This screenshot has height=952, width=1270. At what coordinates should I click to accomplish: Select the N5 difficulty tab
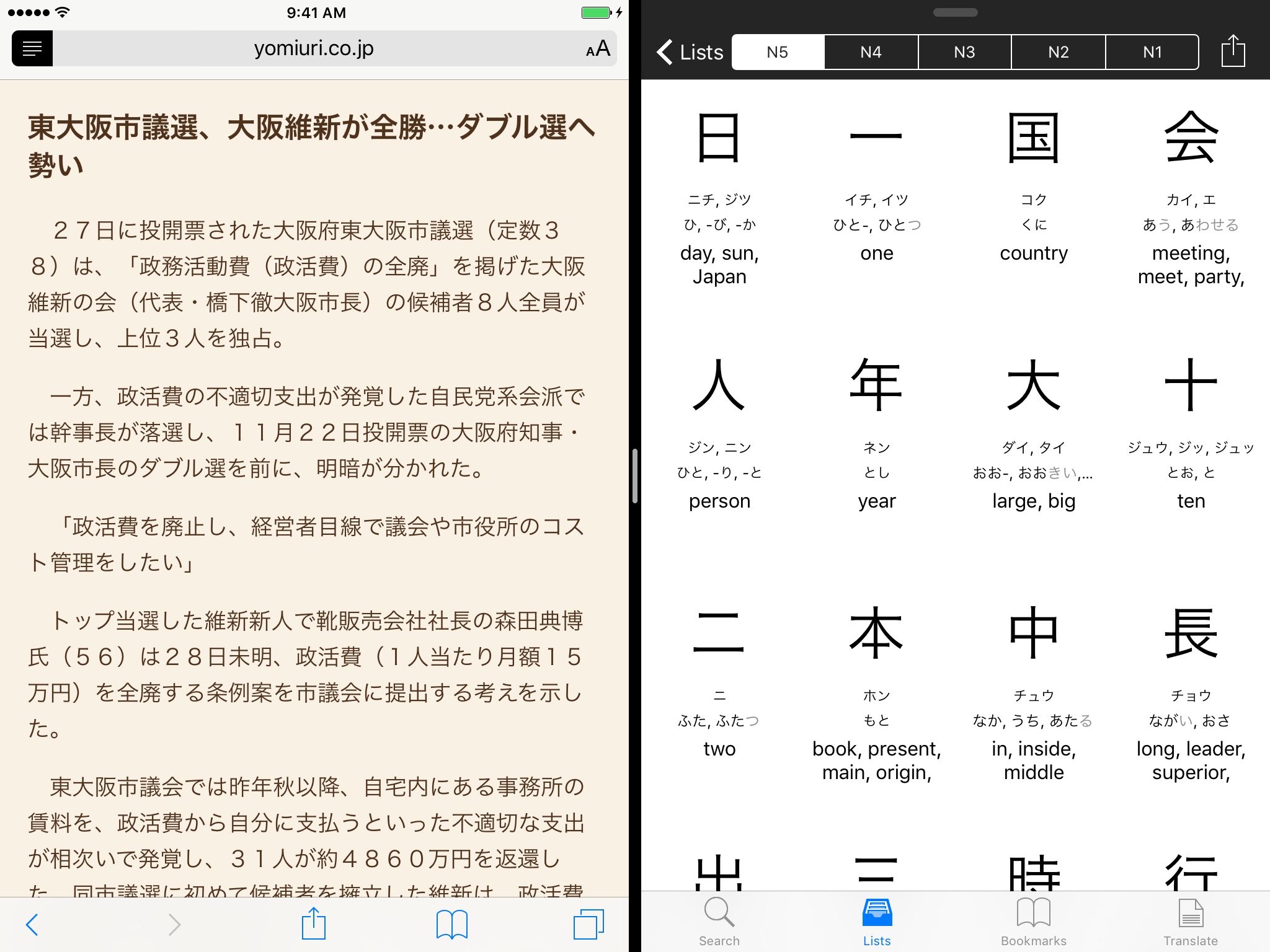coord(778,48)
